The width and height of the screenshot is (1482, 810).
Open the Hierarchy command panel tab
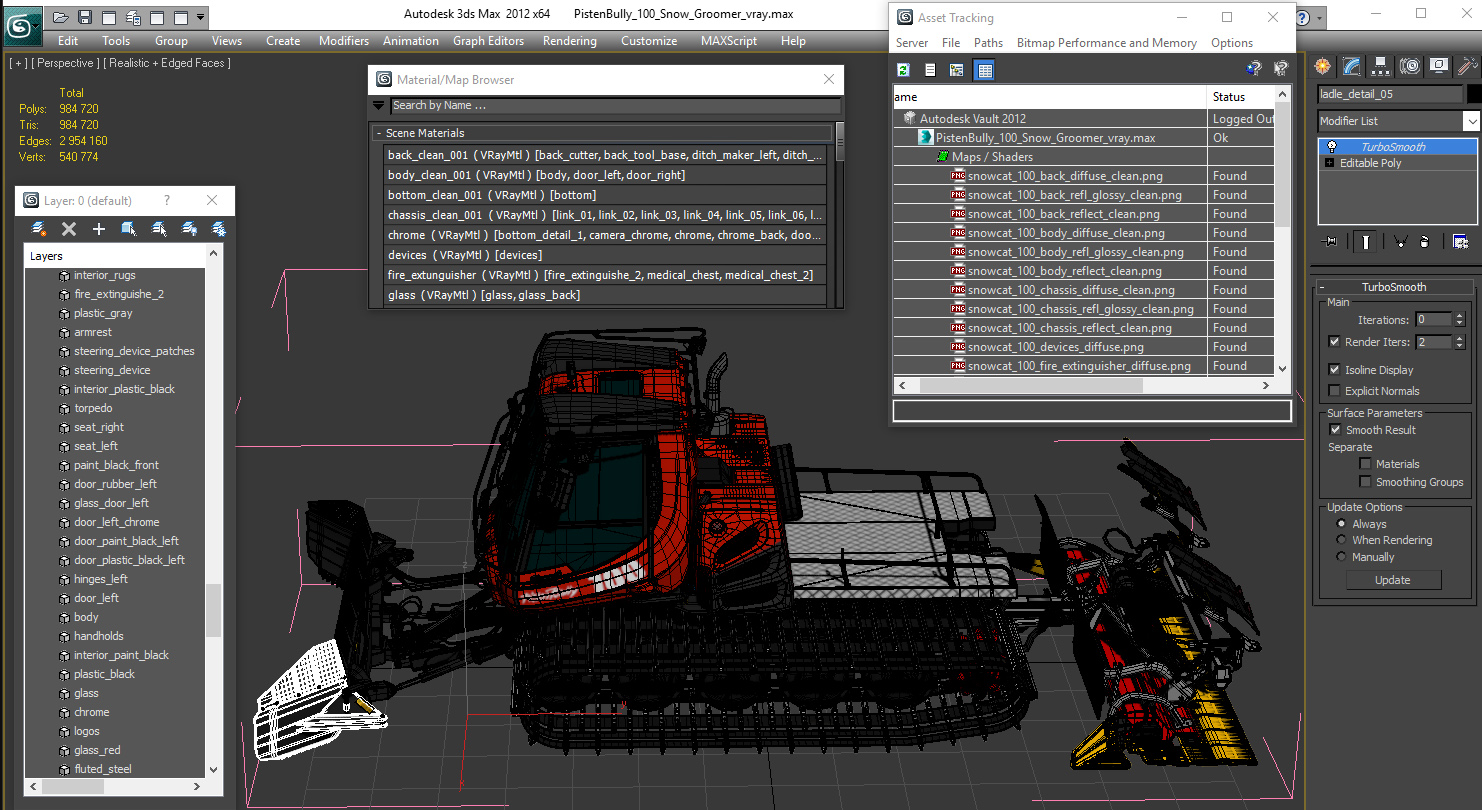pyautogui.click(x=1381, y=66)
